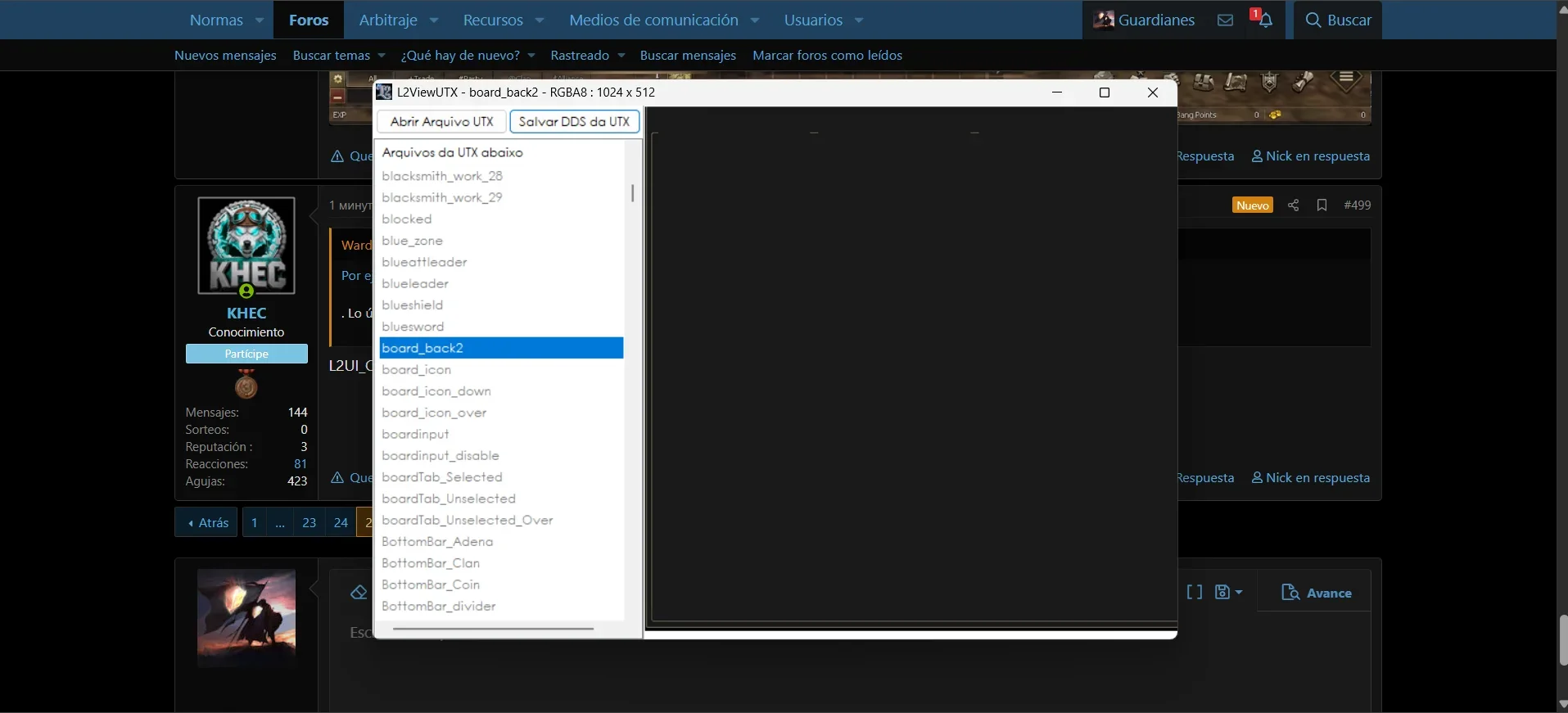Expand the Normas dropdown arrow
Screen dimensions: 1568x713
pyautogui.click(x=260, y=20)
